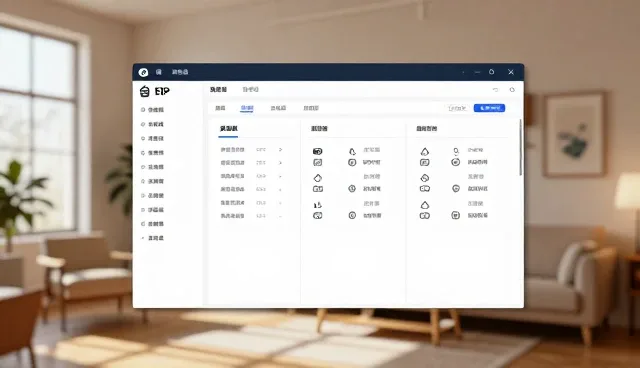This screenshot has width=640, height=368.
Task: Expand the chevron on the first list row
Action: pyautogui.click(x=280, y=150)
